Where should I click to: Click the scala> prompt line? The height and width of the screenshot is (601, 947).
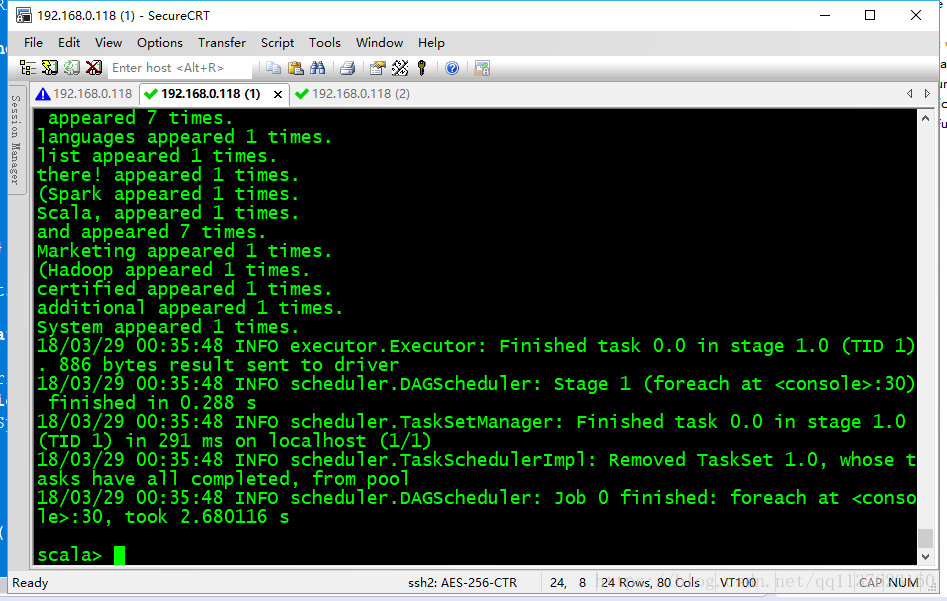[82, 554]
